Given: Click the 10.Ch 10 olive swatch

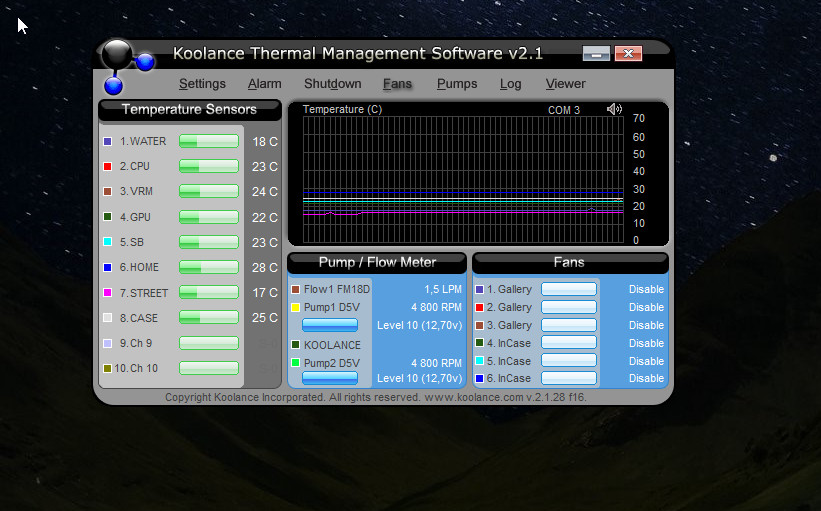Looking at the screenshot, I should 108,369.
